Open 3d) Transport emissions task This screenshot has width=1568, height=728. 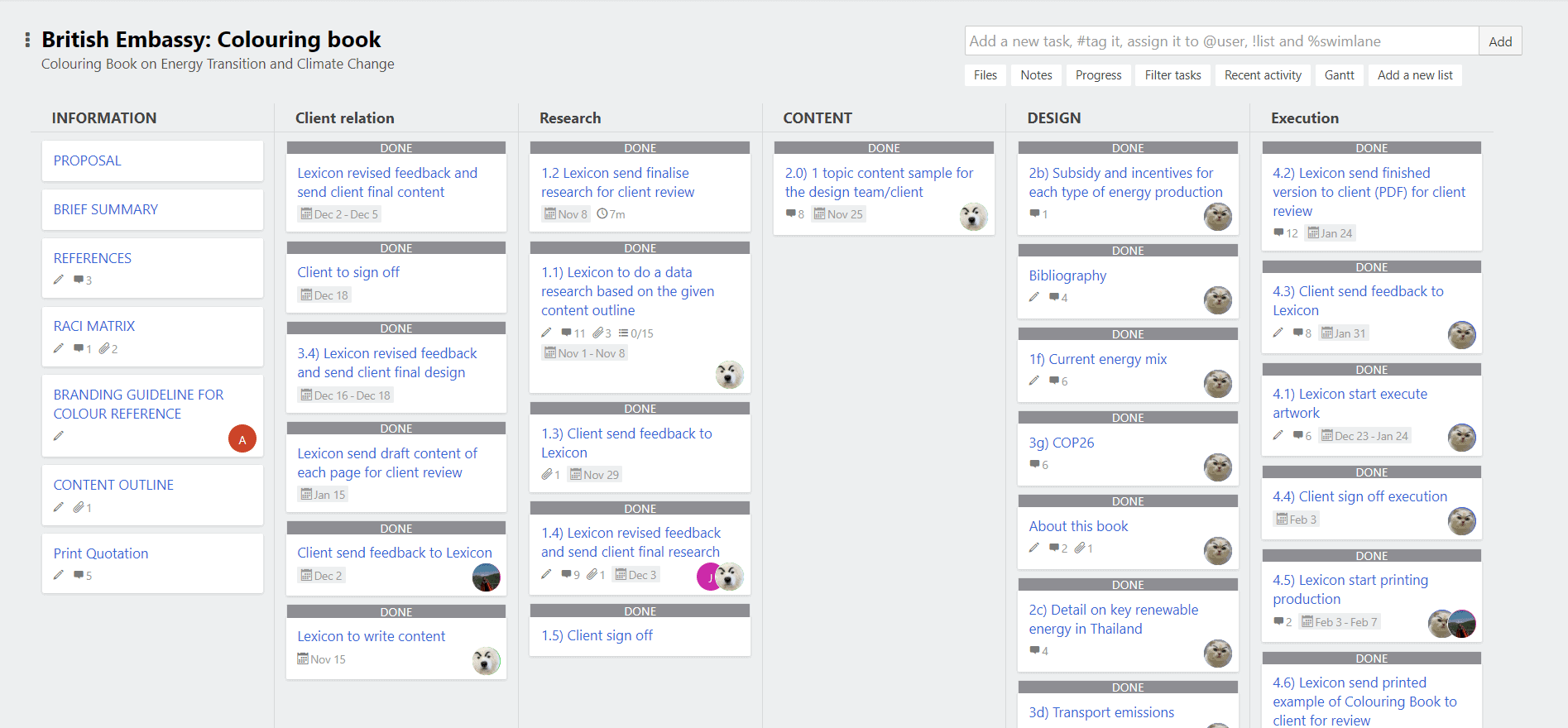1101,712
